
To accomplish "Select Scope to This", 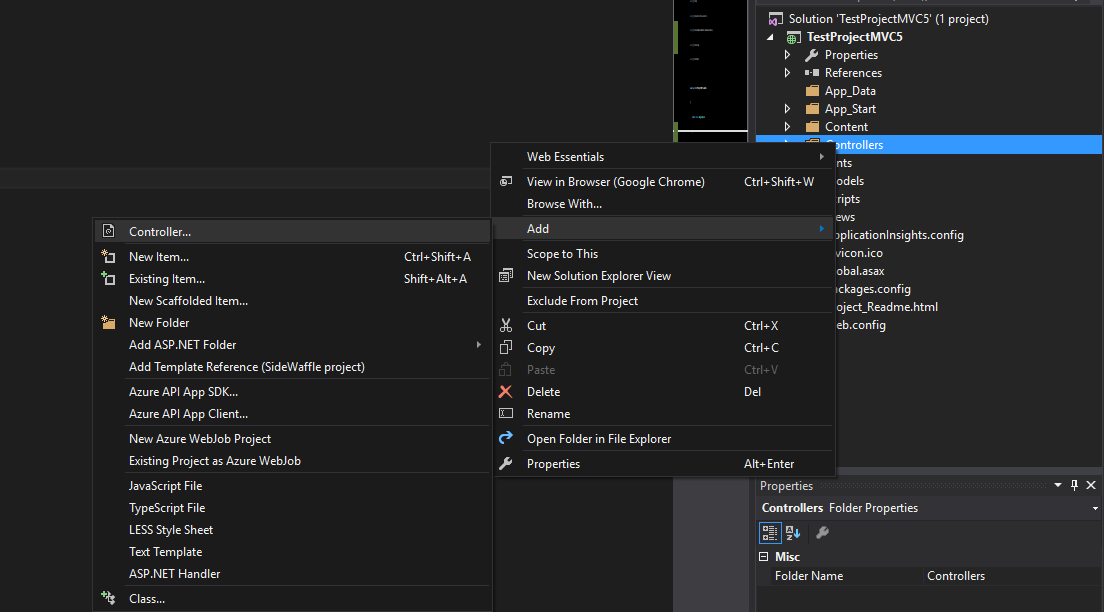I will [663, 254].
